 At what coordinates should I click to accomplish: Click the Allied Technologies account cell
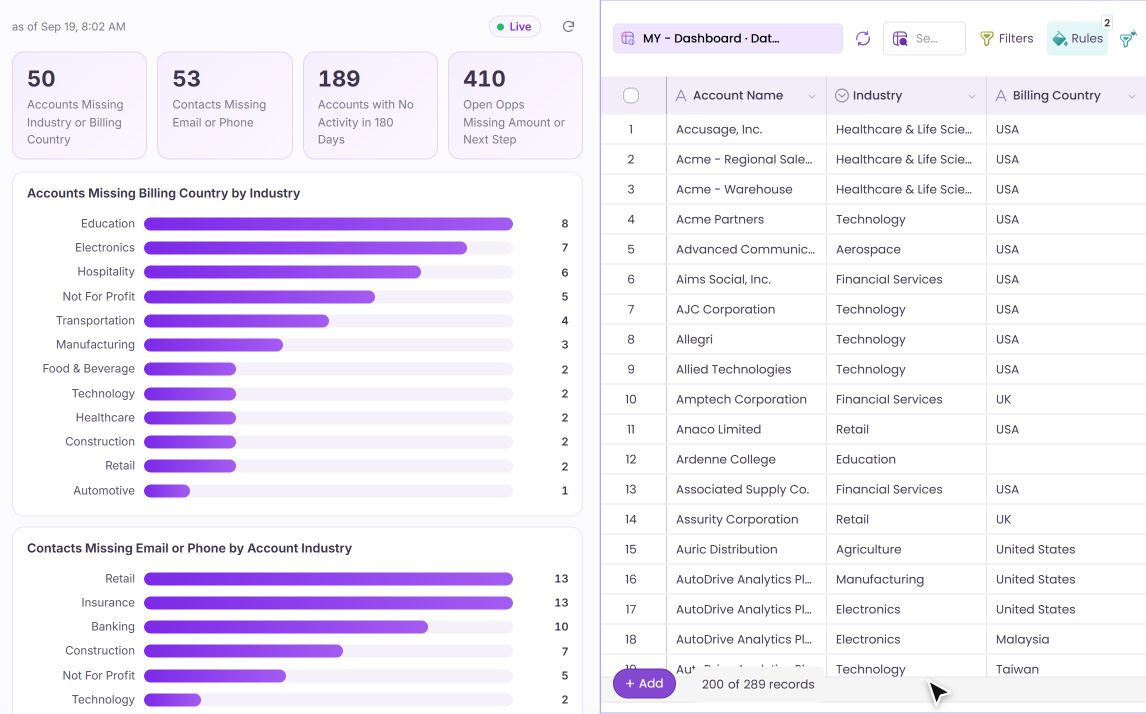pyautogui.click(x=746, y=369)
